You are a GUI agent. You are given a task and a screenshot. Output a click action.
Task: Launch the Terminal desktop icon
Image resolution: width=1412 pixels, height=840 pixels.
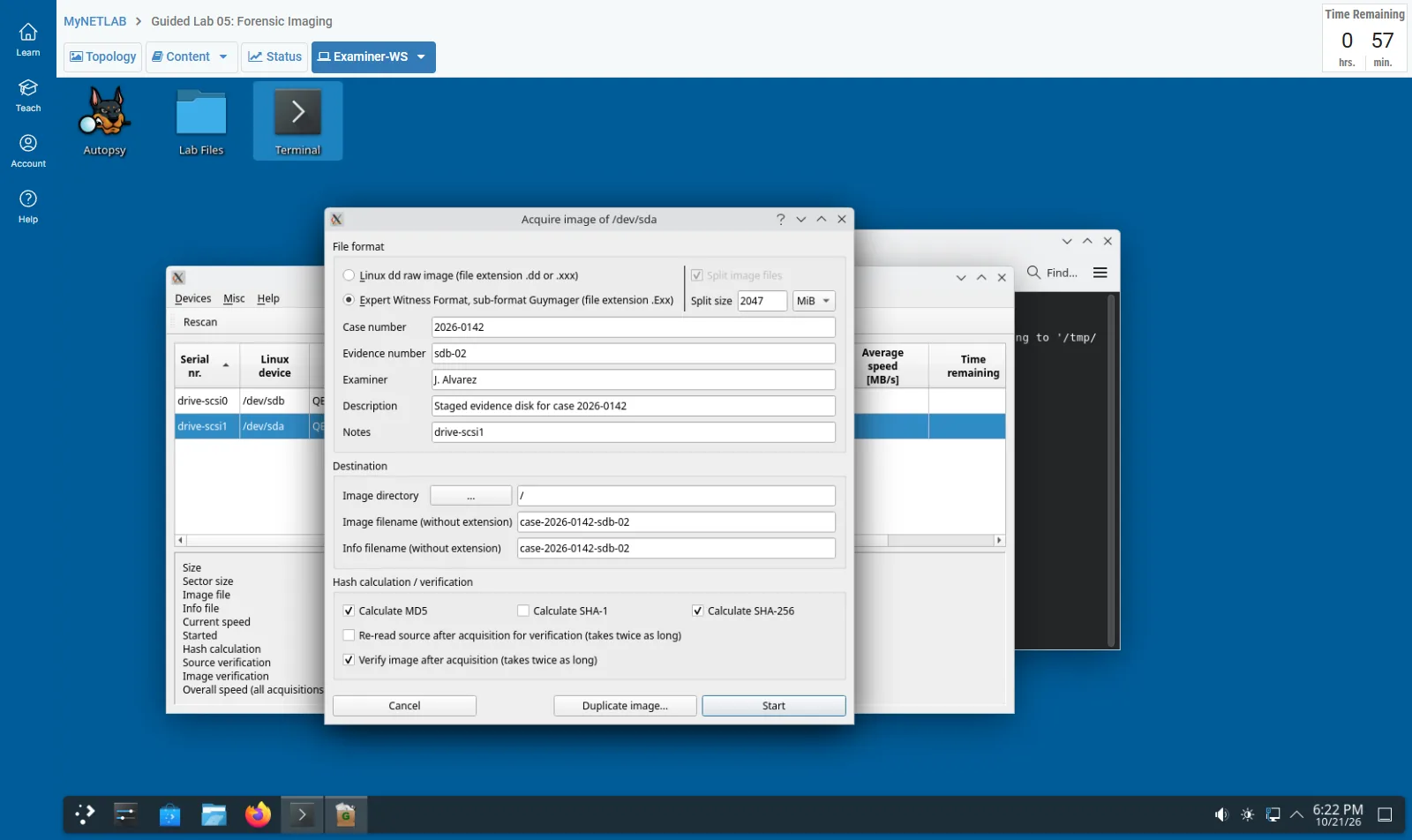tap(297, 121)
